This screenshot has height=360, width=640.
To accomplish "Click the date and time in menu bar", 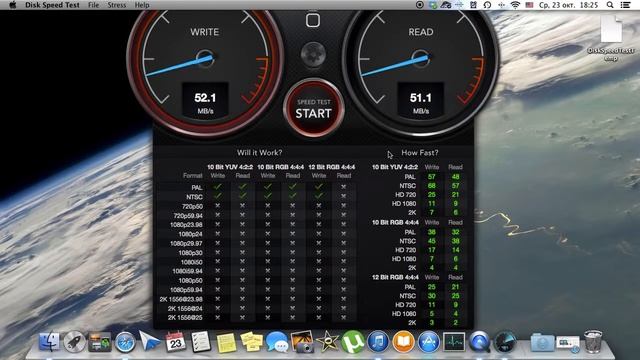I will (569, 5).
